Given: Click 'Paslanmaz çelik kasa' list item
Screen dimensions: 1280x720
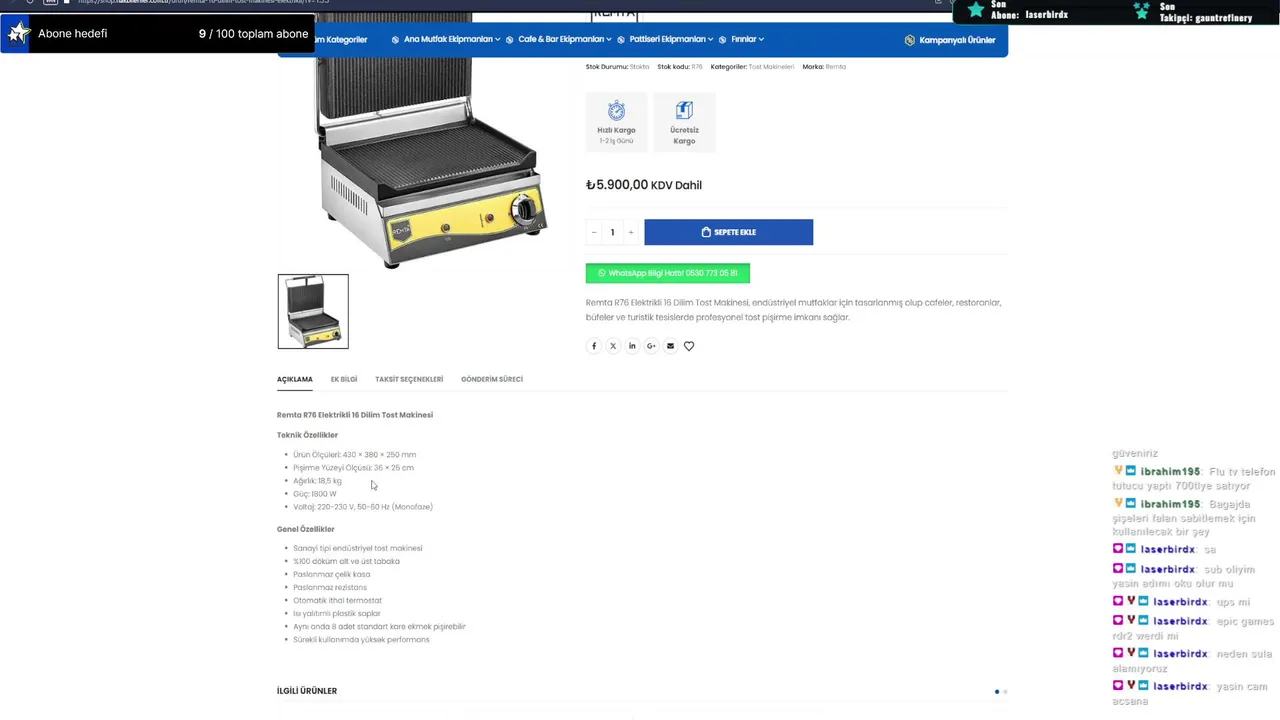Looking at the screenshot, I should 332,574.
